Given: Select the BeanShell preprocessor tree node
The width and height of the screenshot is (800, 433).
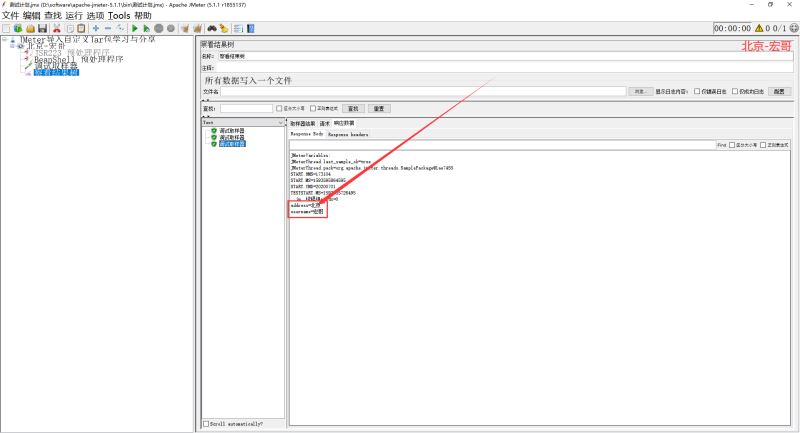Looking at the screenshot, I should point(79,59).
